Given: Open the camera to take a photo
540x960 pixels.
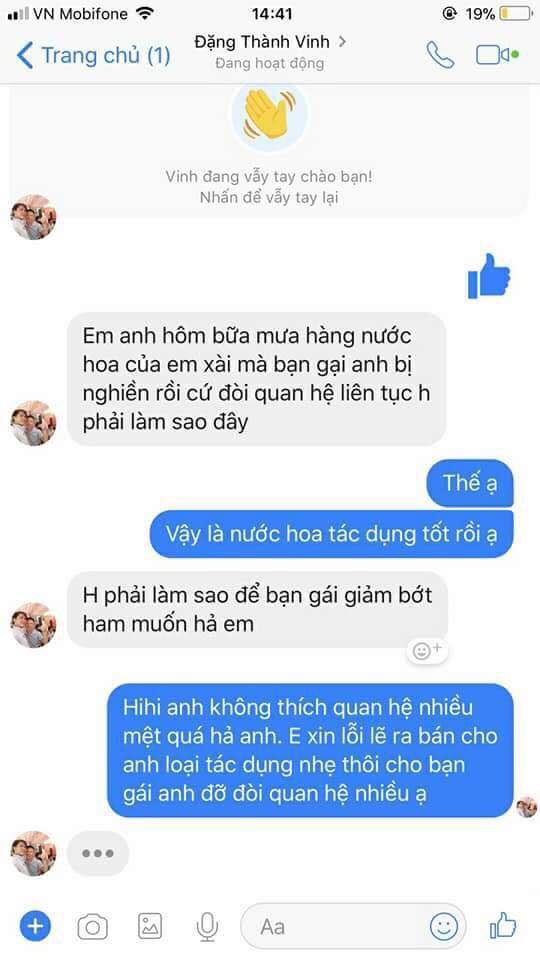Looking at the screenshot, I should pos(92,927).
